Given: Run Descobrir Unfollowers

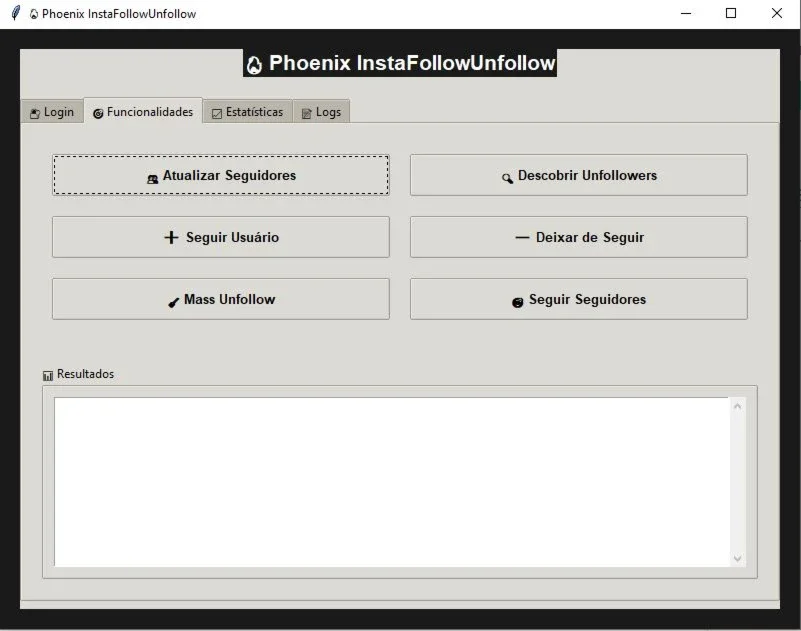Looking at the screenshot, I should click(x=579, y=175).
